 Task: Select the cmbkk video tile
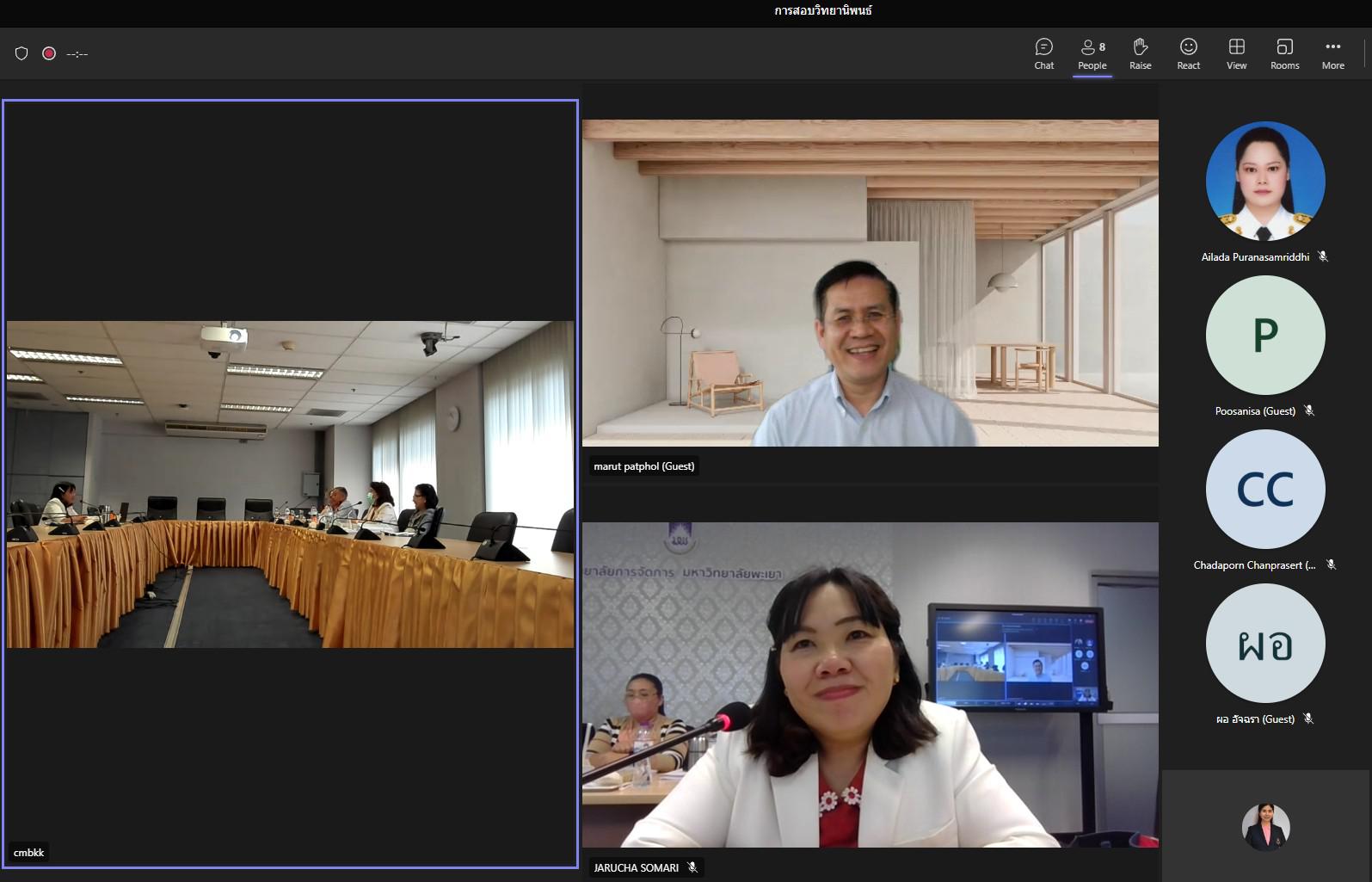[290, 484]
